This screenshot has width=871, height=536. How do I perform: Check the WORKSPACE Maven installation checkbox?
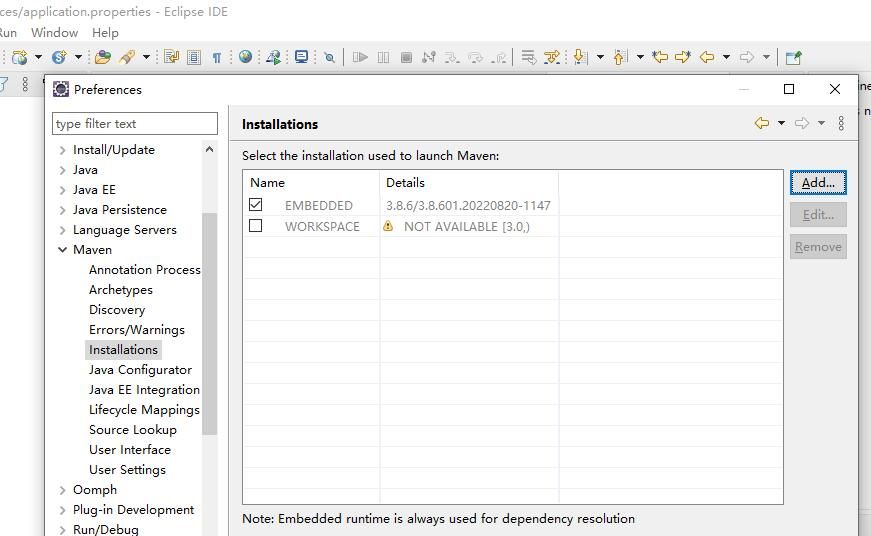coord(256,226)
